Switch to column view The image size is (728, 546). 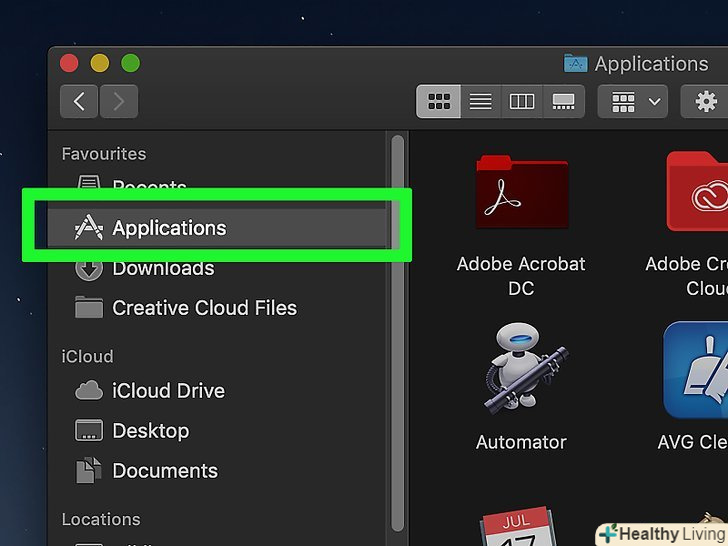[521, 101]
